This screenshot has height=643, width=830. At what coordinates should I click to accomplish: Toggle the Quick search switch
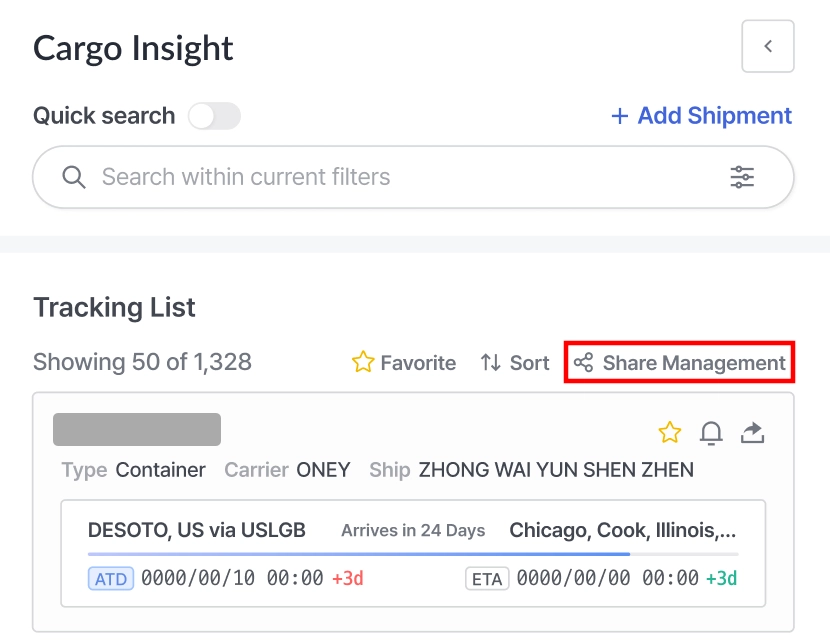[x=214, y=116]
